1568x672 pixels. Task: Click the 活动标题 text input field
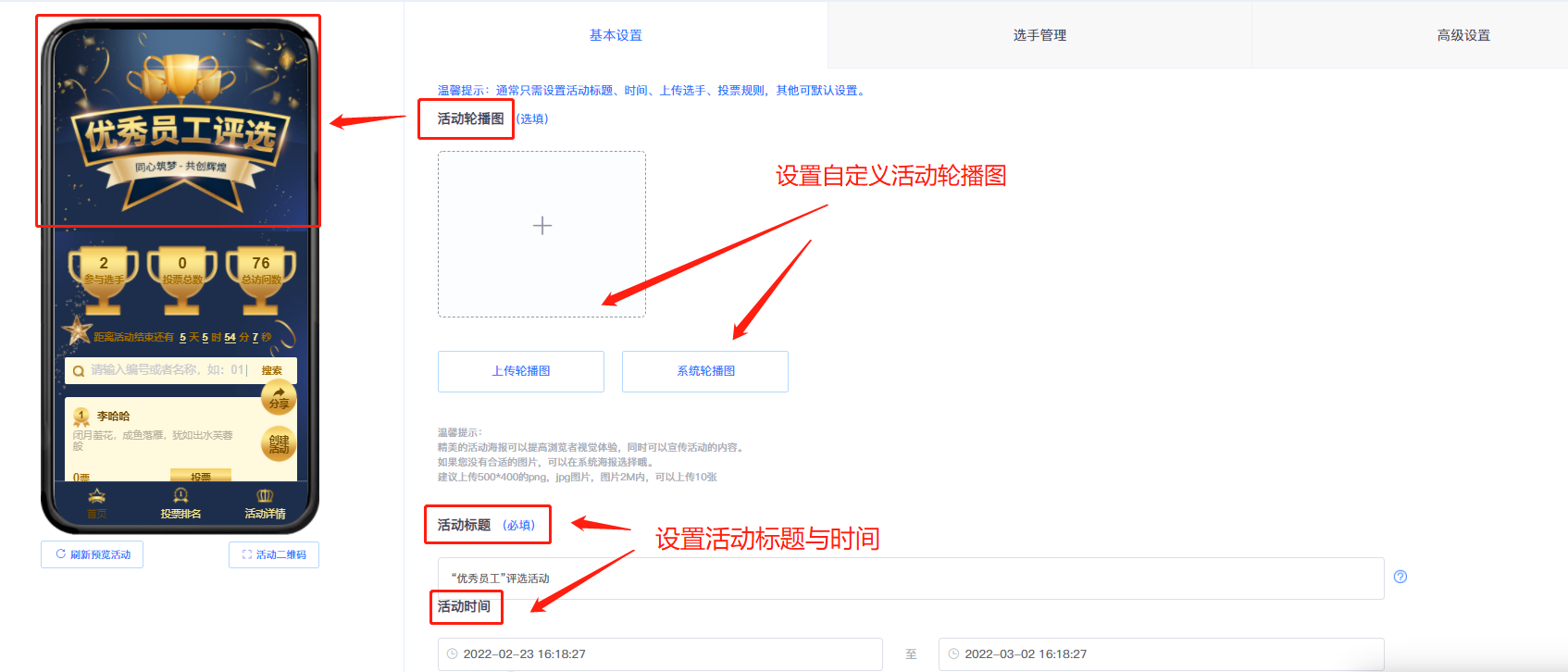point(911,579)
